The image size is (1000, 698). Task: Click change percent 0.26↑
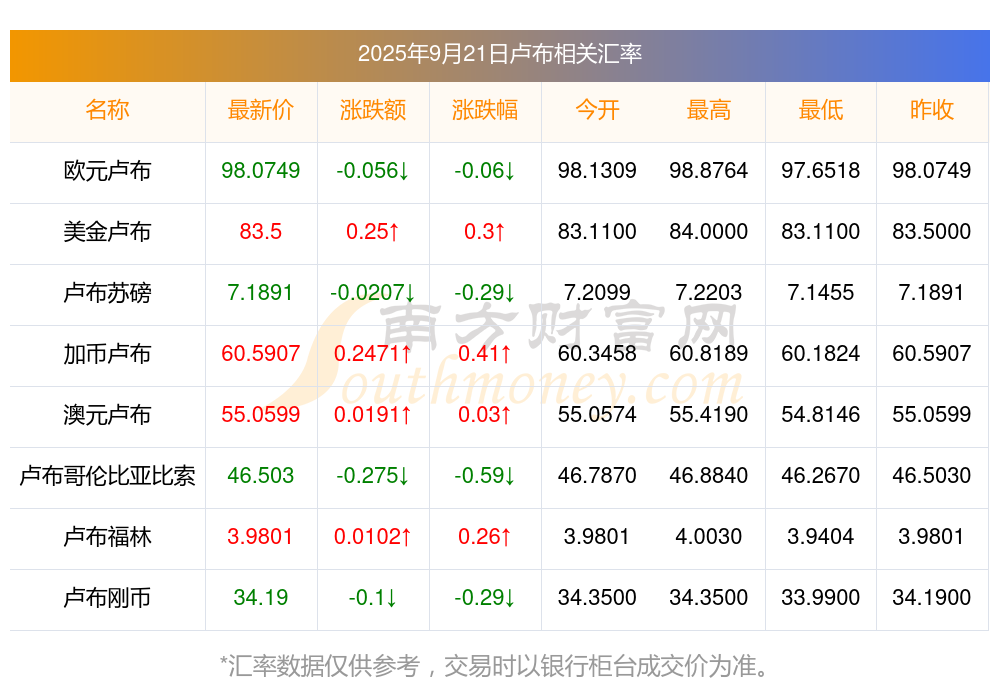[x=485, y=536]
